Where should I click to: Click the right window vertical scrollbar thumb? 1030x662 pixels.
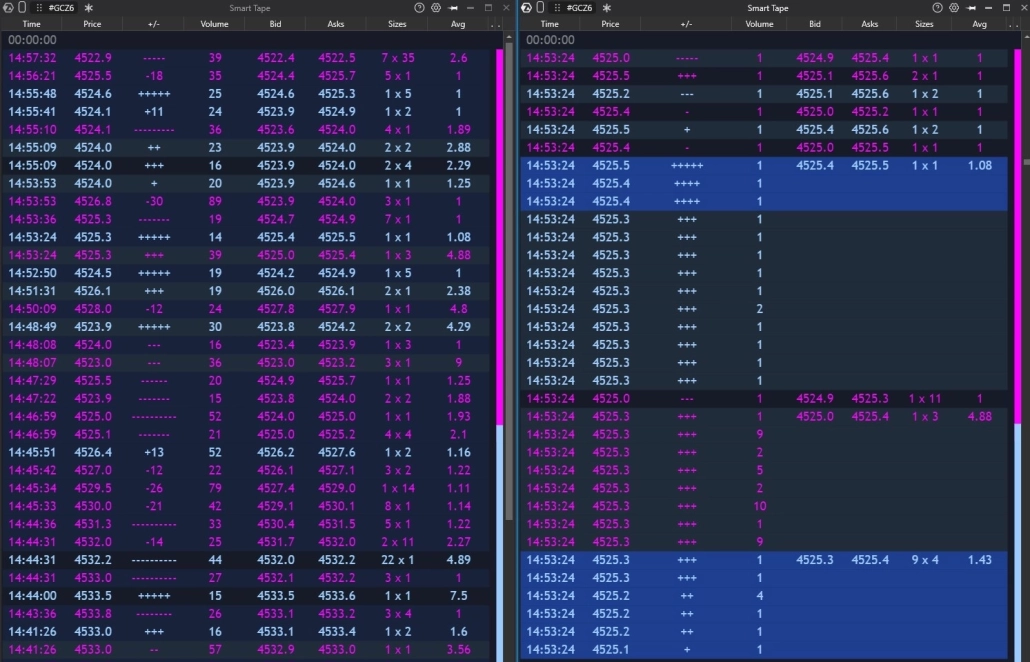[1027, 162]
